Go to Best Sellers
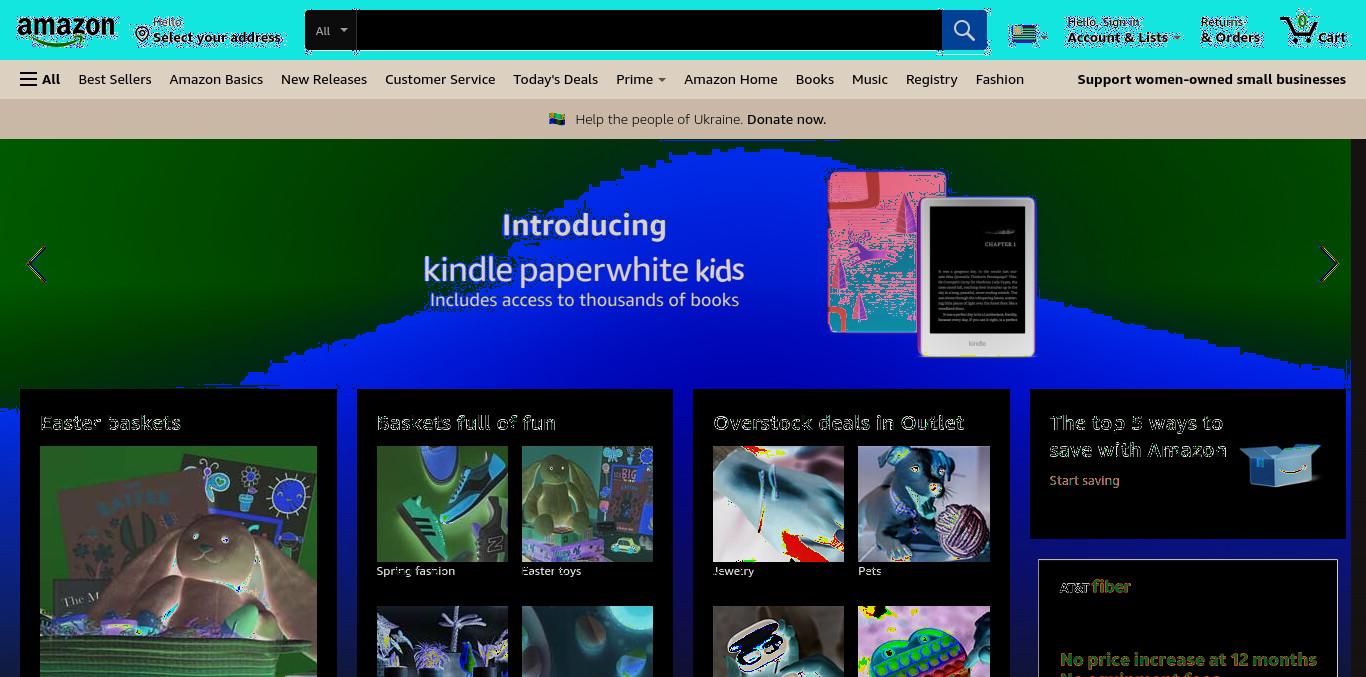The width and height of the screenshot is (1366, 677). coord(115,79)
